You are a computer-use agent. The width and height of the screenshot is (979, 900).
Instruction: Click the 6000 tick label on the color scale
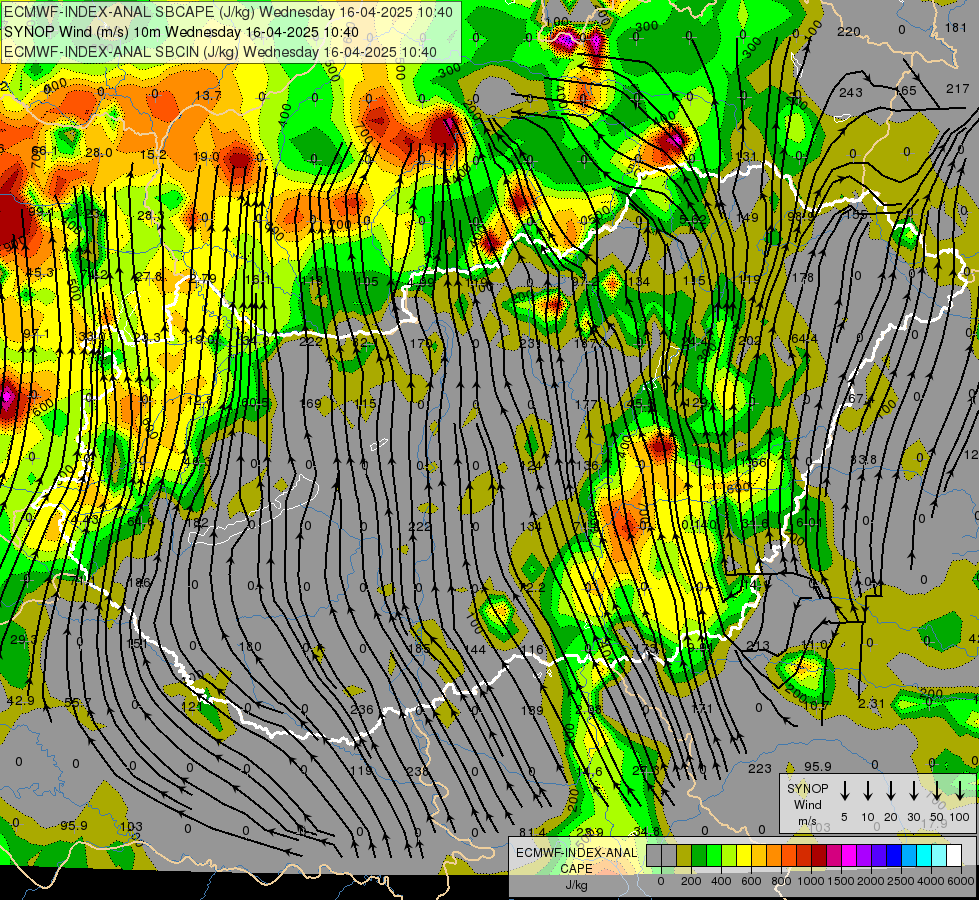click(962, 881)
